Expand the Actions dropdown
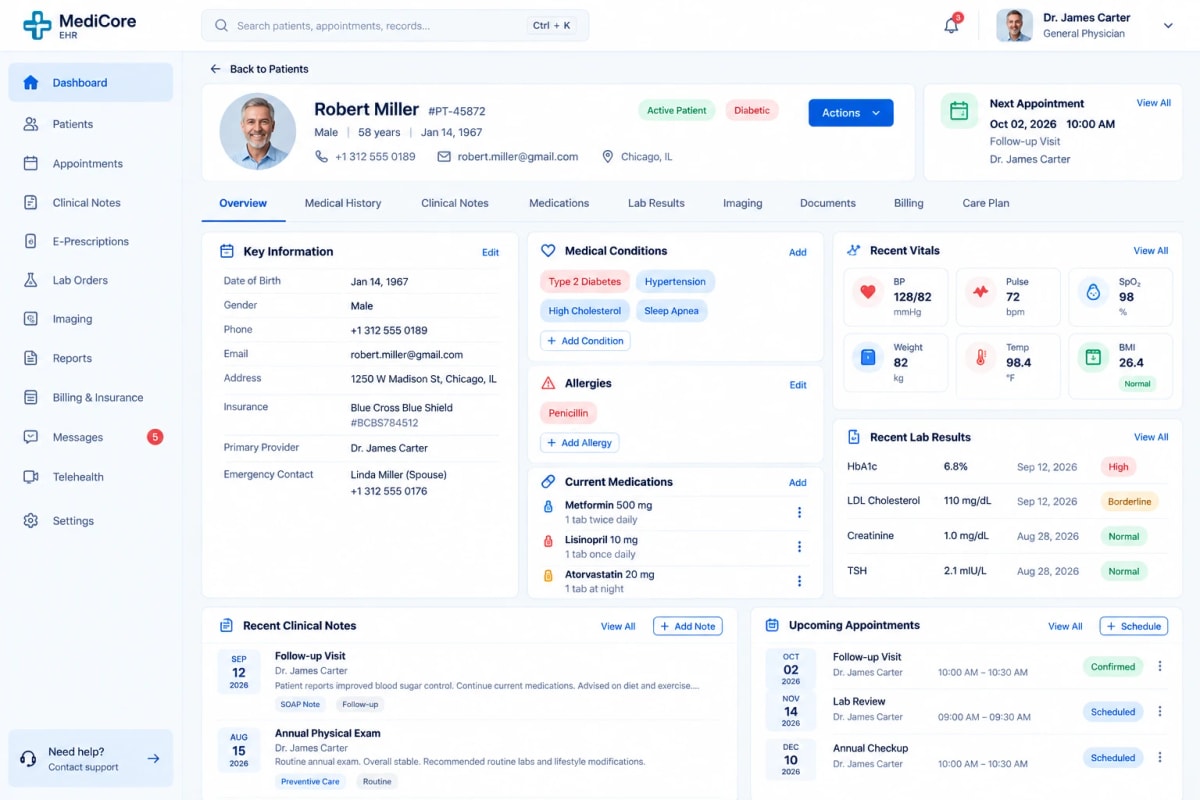The height and width of the screenshot is (800, 1200). point(851,113)
